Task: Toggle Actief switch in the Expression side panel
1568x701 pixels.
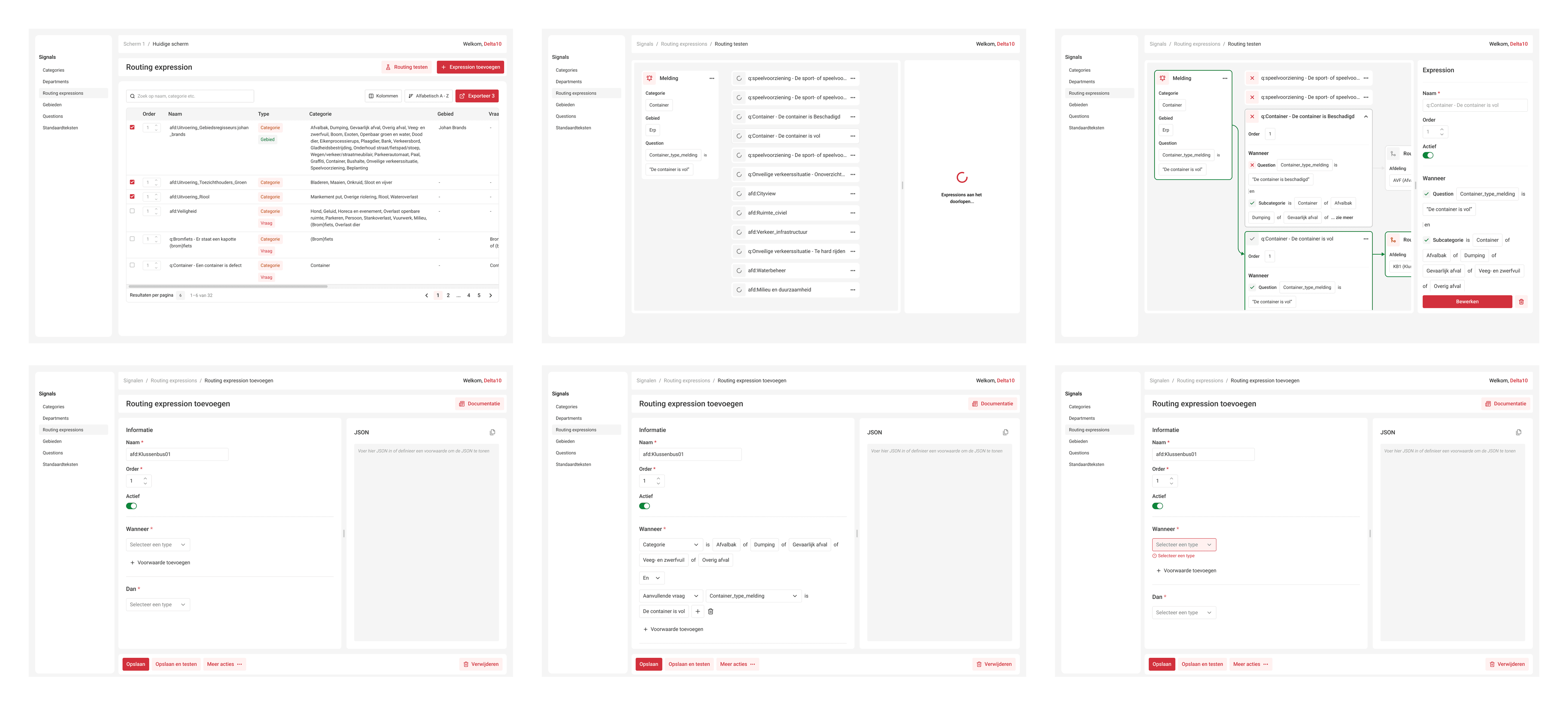Action: [x=1428, y=155]
